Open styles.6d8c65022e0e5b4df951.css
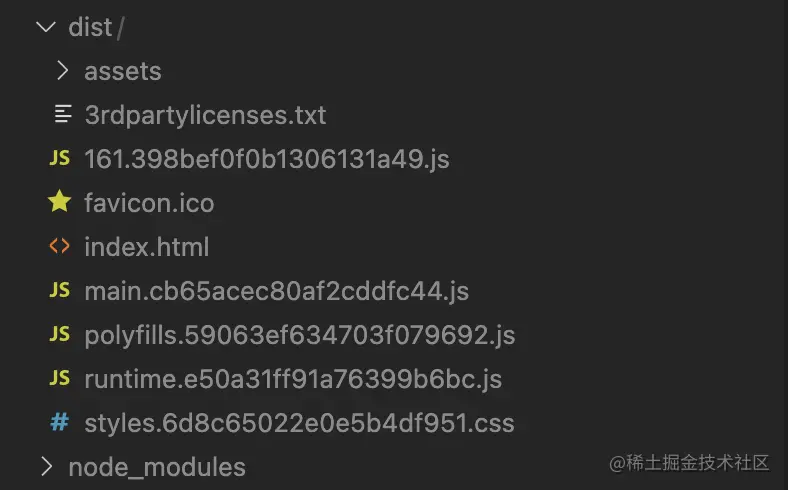The width and height of the screenshot is (788, 490). (x=299, y=423)
